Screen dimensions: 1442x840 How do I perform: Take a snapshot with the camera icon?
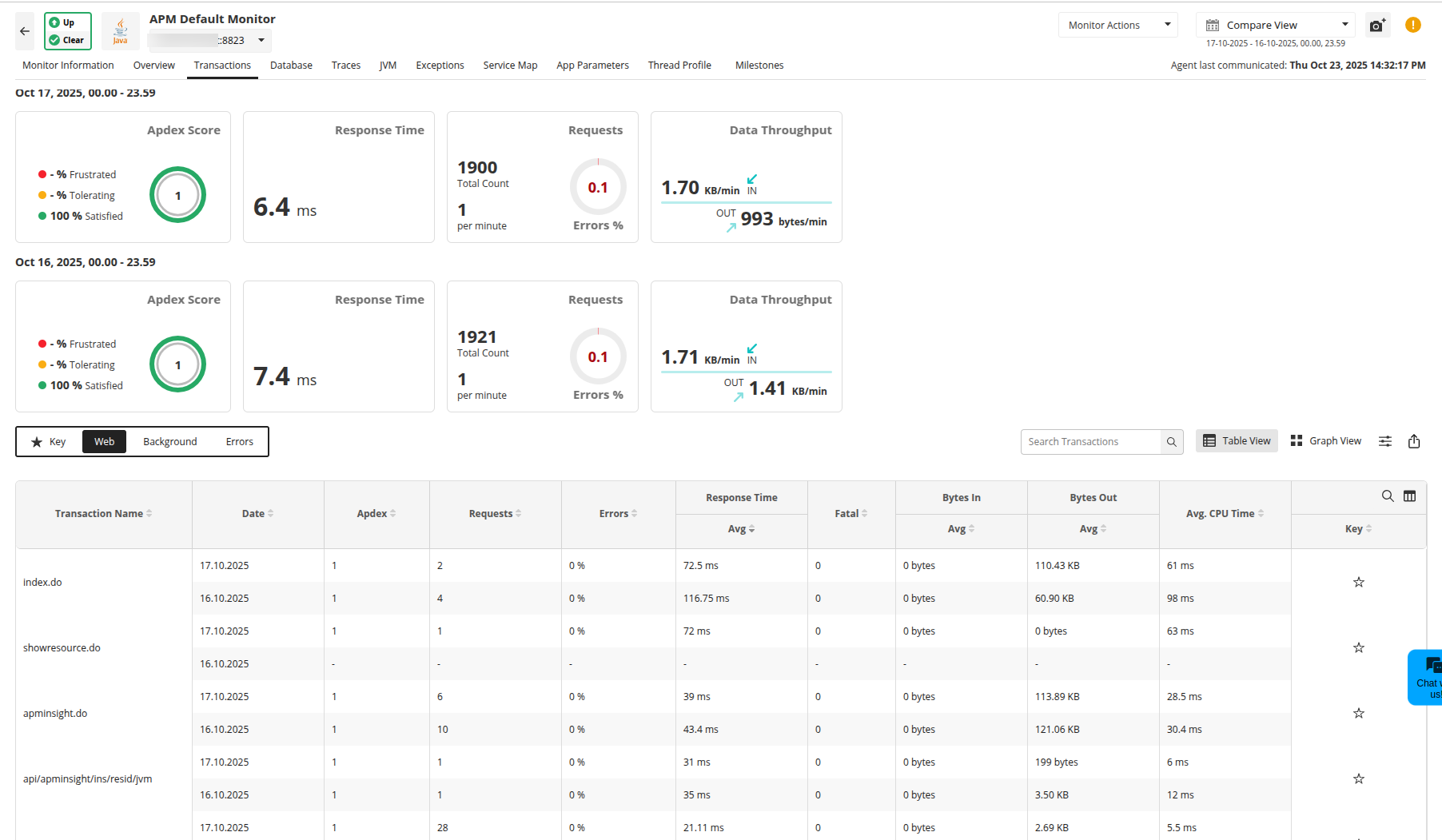pos(1376,26)
